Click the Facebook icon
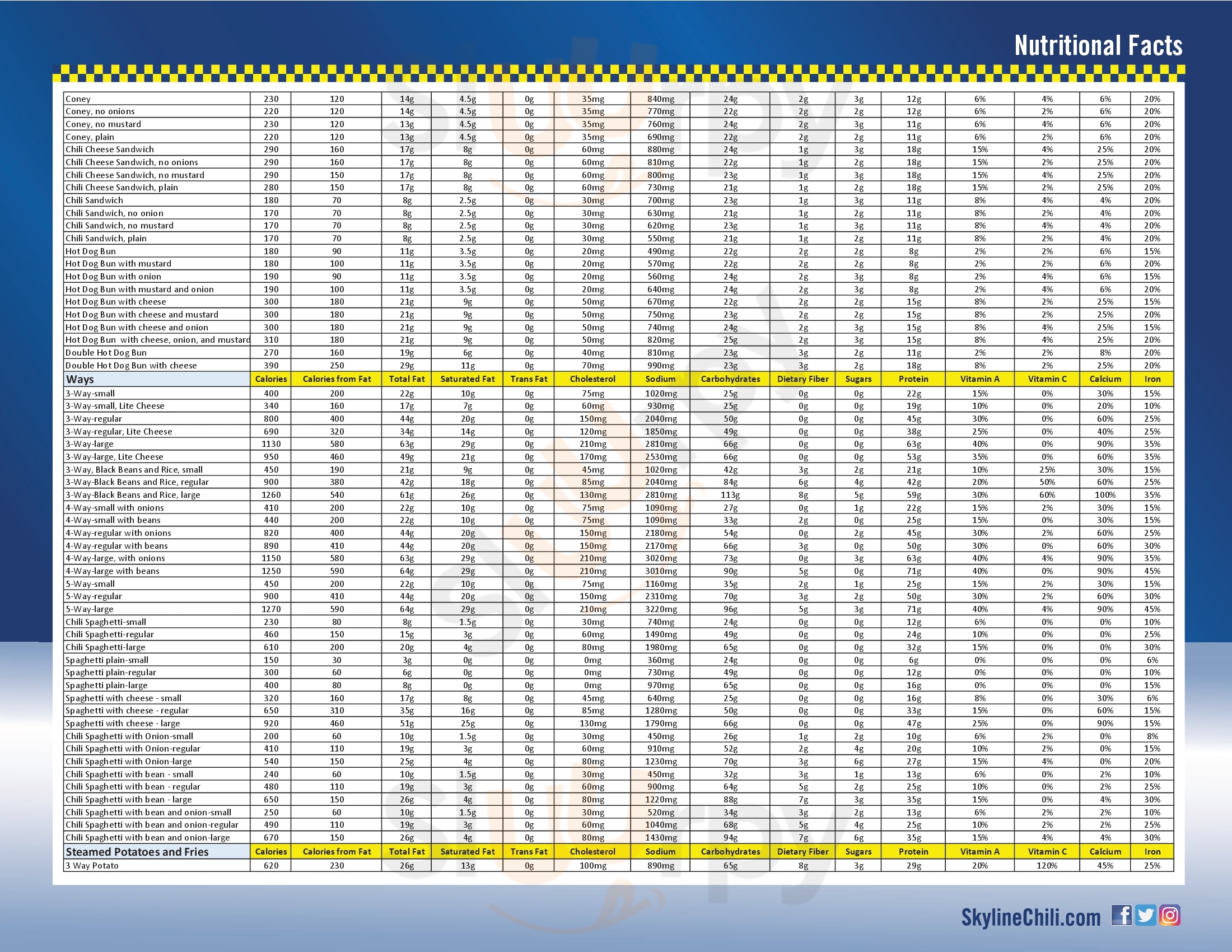Viewport: 1232px width, 952px height. 1121,916
